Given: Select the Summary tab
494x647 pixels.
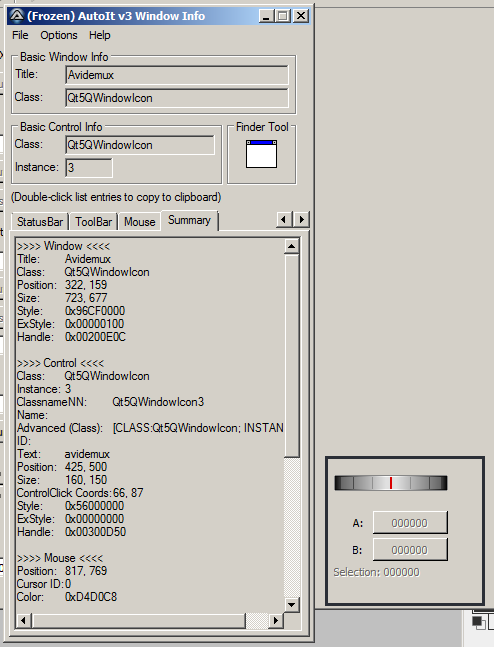Looking at the screenshot, I should pos(189,220).
